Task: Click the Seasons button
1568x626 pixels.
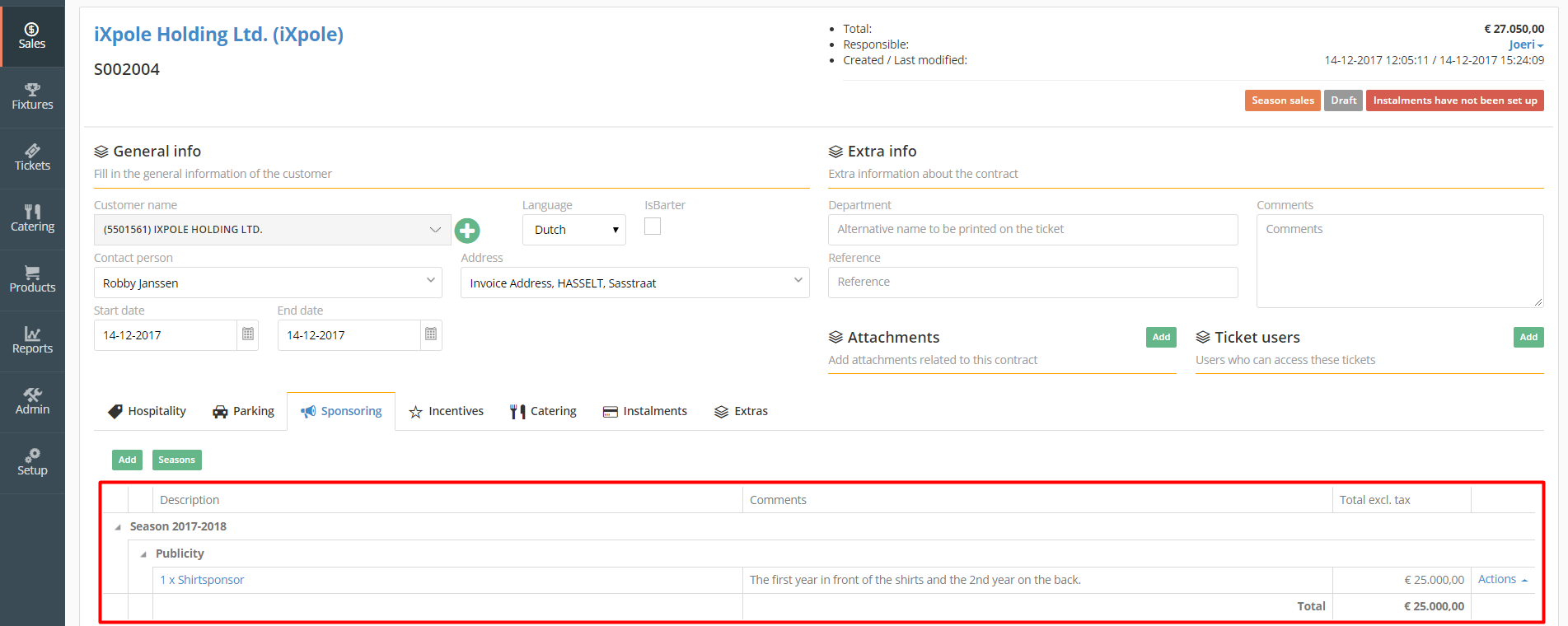Action: [177, 460]
